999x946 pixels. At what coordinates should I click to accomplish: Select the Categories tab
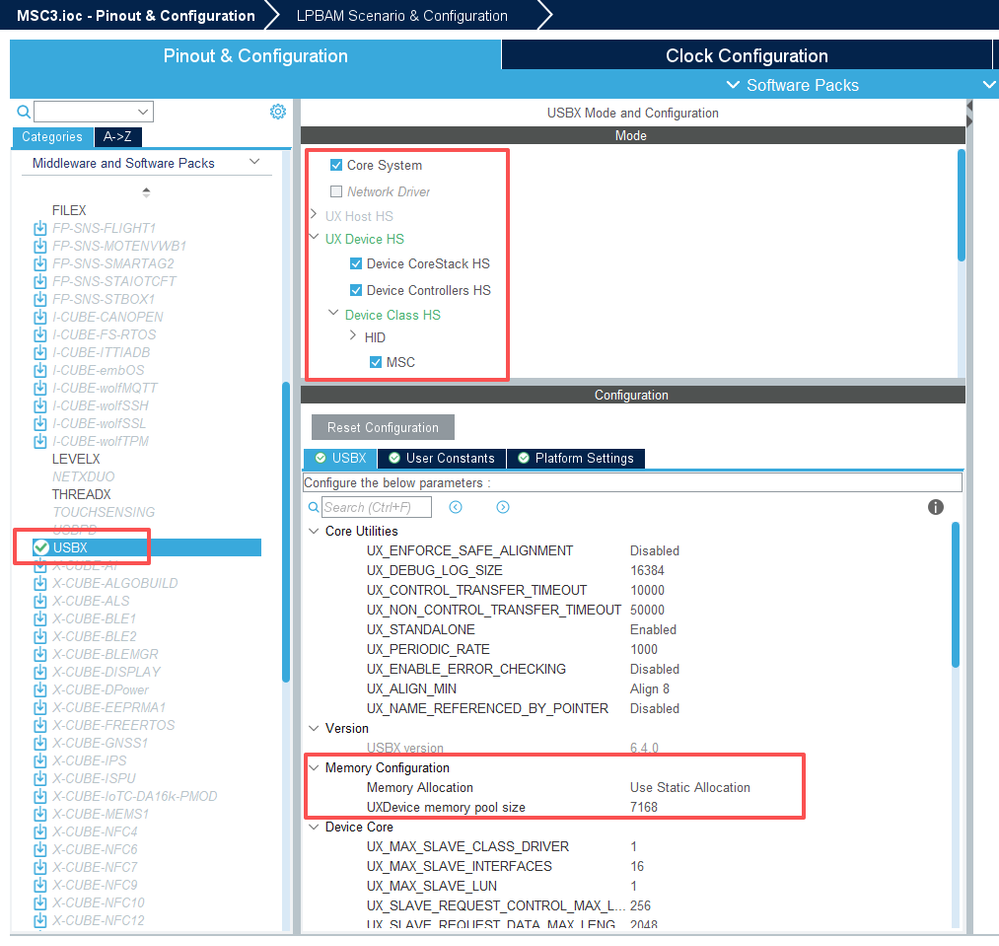tap(52, 136)
